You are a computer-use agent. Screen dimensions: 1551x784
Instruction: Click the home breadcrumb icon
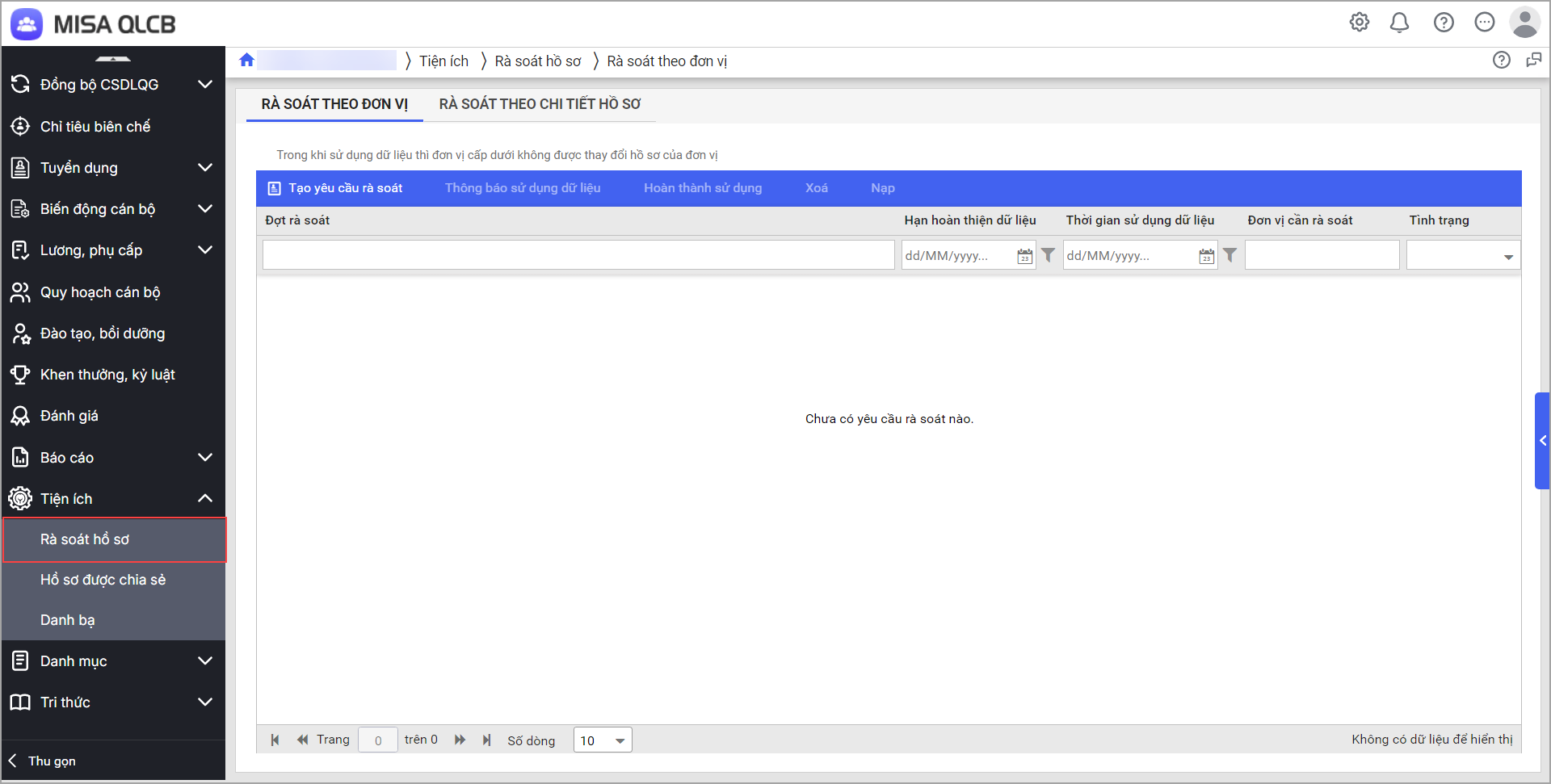[x=247, y=61]
